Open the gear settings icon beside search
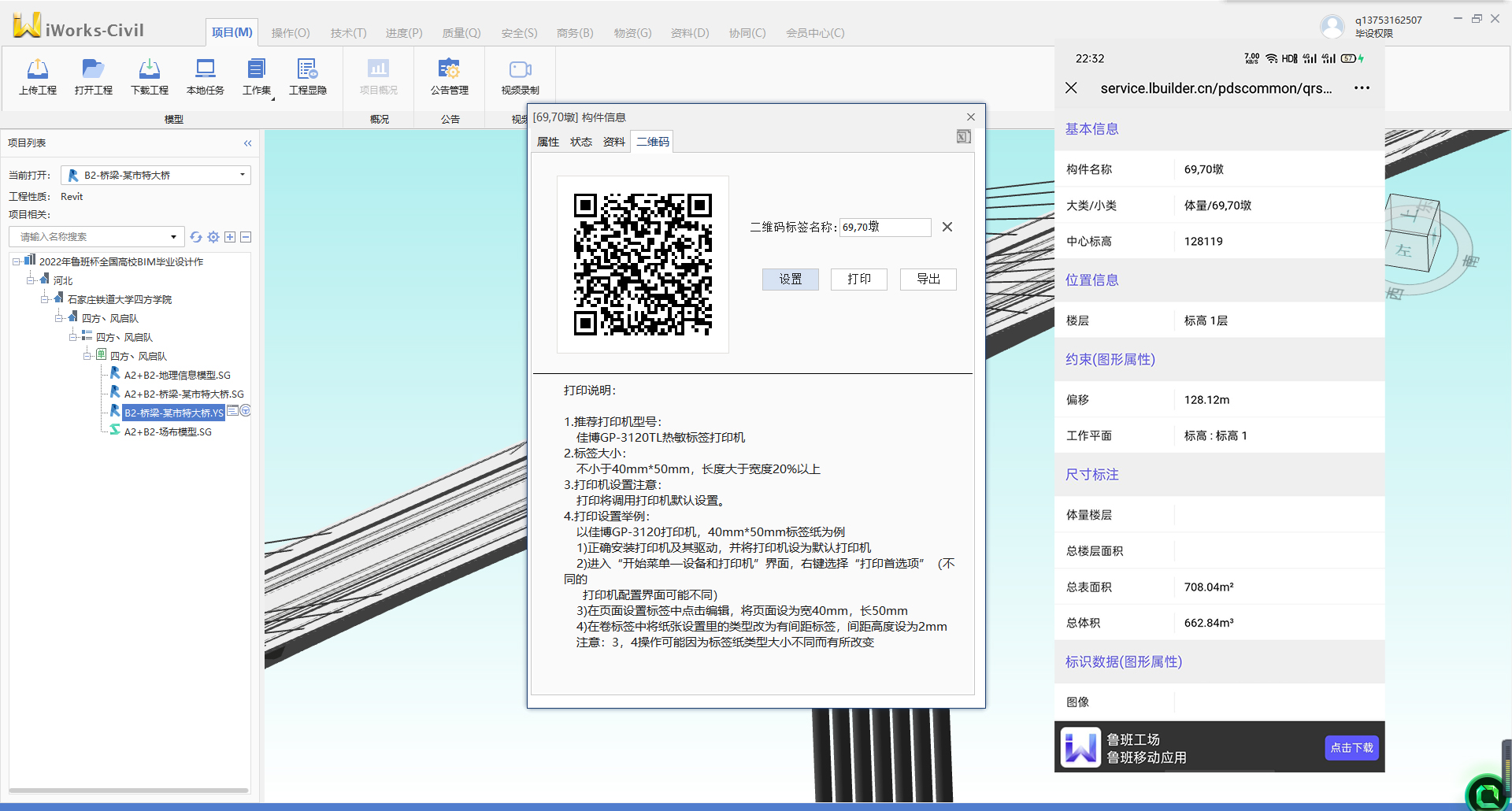The image size is (1512, 811). pos(213,237)
